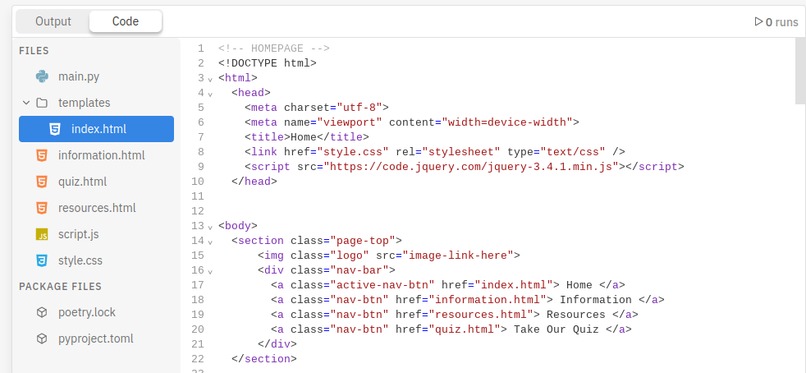Open resources.html file
806x373 pixels.
(x=97, y=208)
